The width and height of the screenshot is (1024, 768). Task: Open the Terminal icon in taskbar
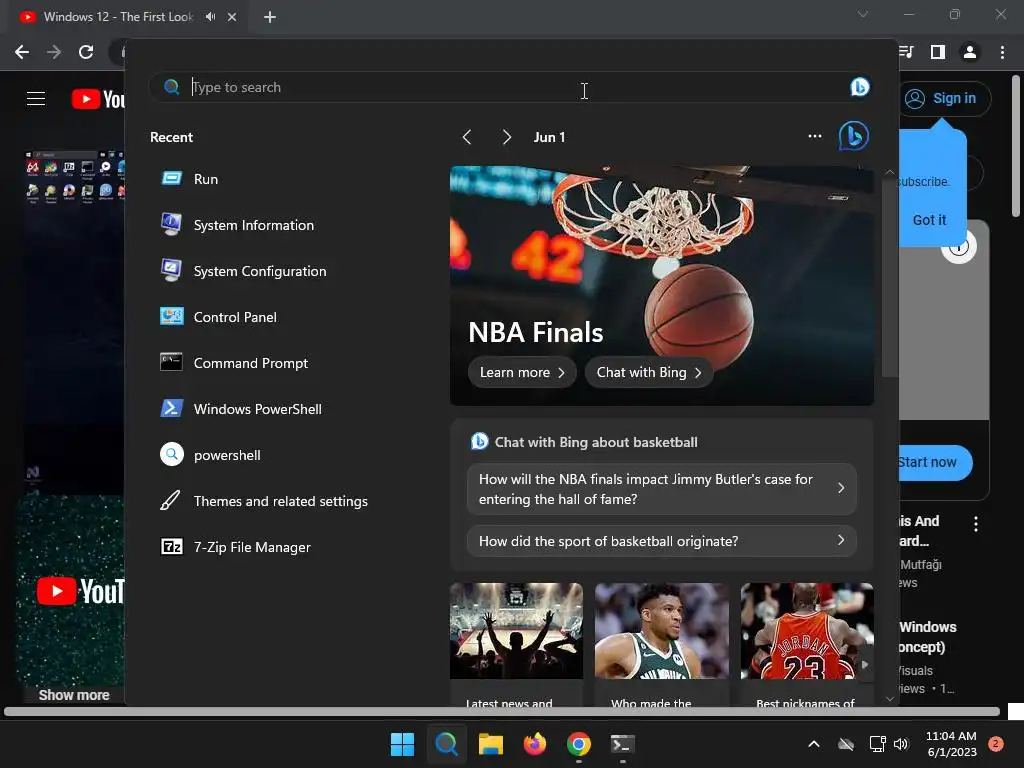coord(622,744)
